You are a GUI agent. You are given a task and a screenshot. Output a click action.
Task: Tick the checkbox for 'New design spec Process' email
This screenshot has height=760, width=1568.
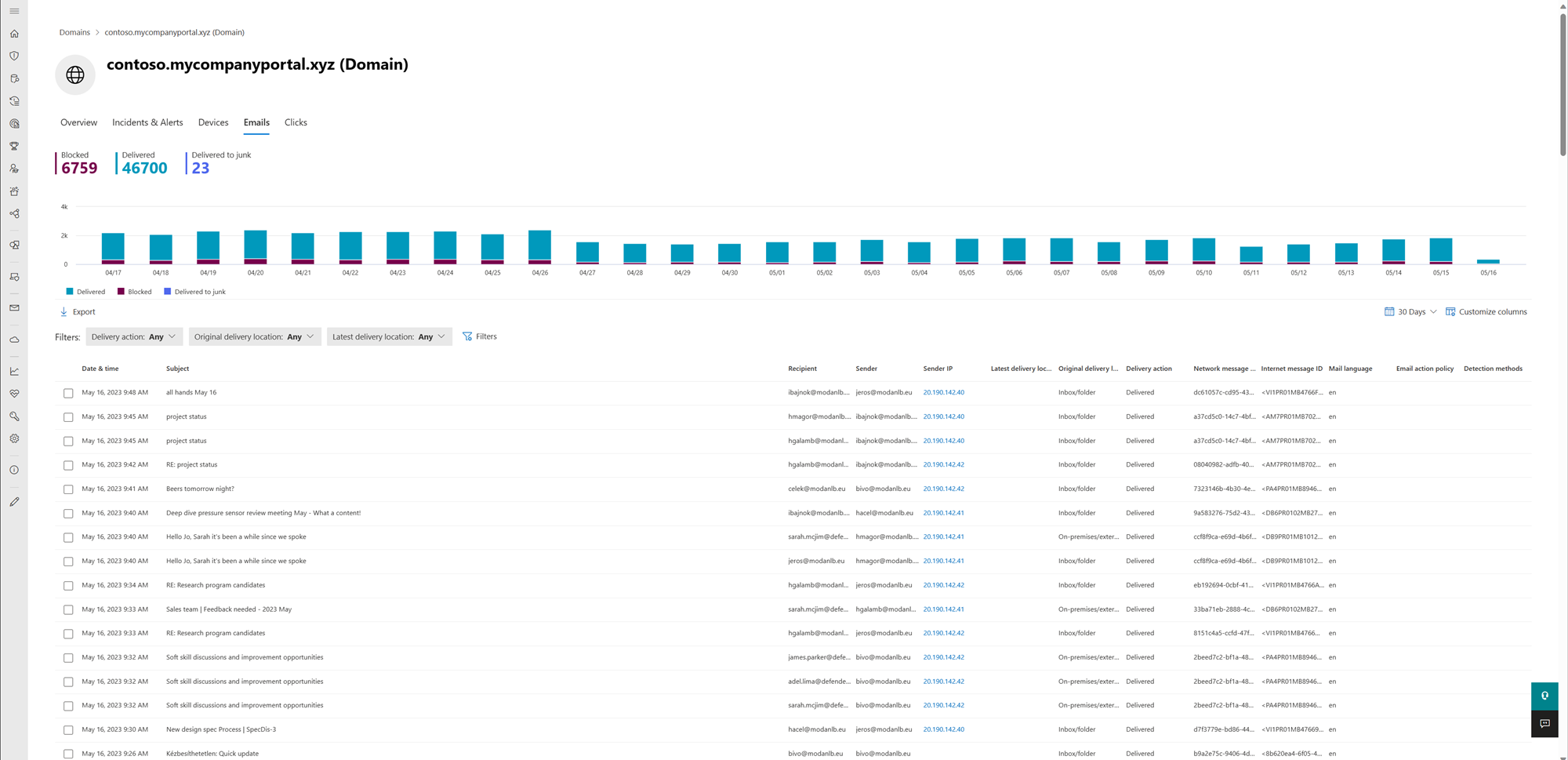click(x=68, y=730)
